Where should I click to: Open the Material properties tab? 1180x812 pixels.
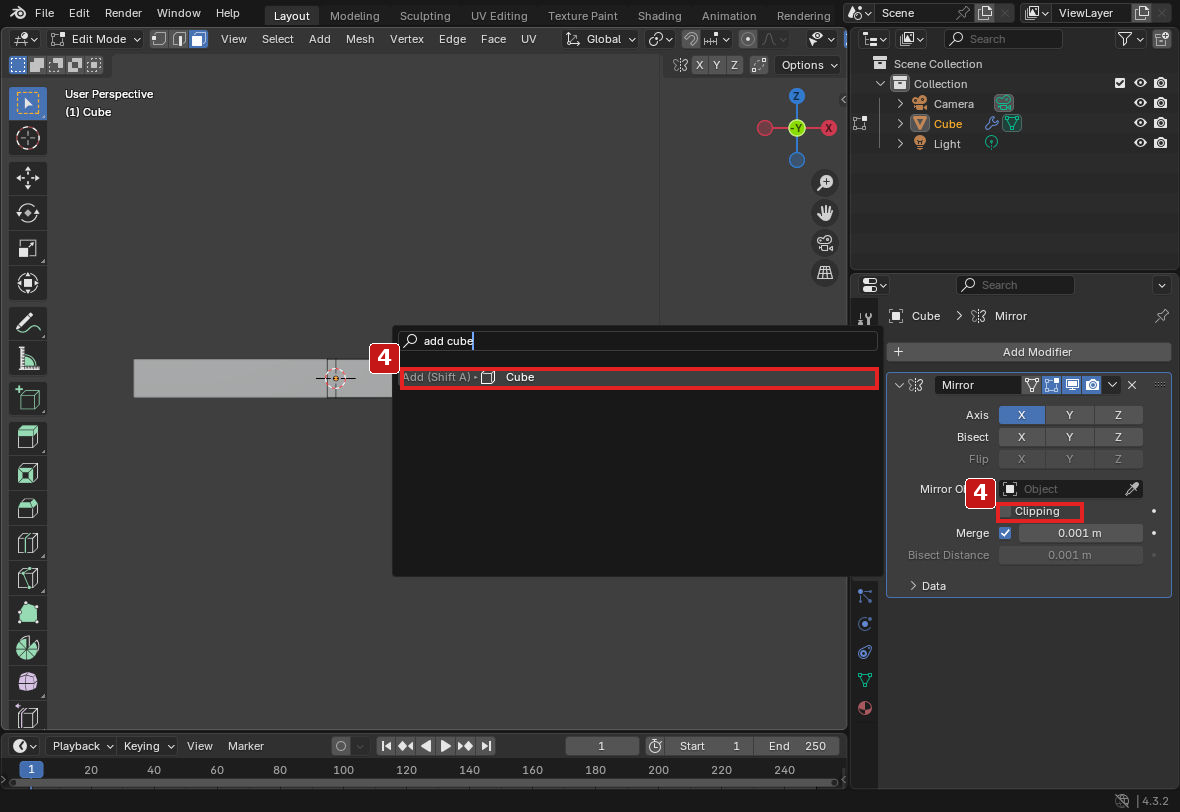[x=865, y=708]
